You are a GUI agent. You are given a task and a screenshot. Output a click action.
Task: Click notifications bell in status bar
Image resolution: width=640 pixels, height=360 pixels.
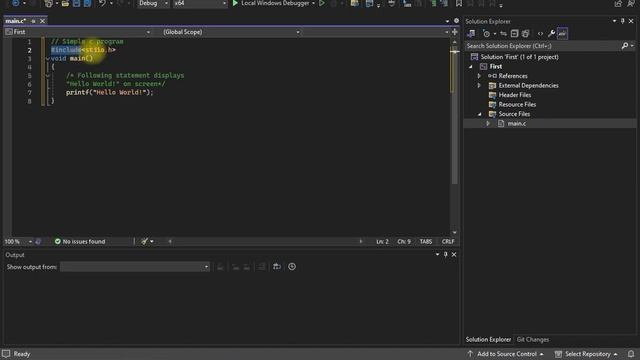coord(631,354)
